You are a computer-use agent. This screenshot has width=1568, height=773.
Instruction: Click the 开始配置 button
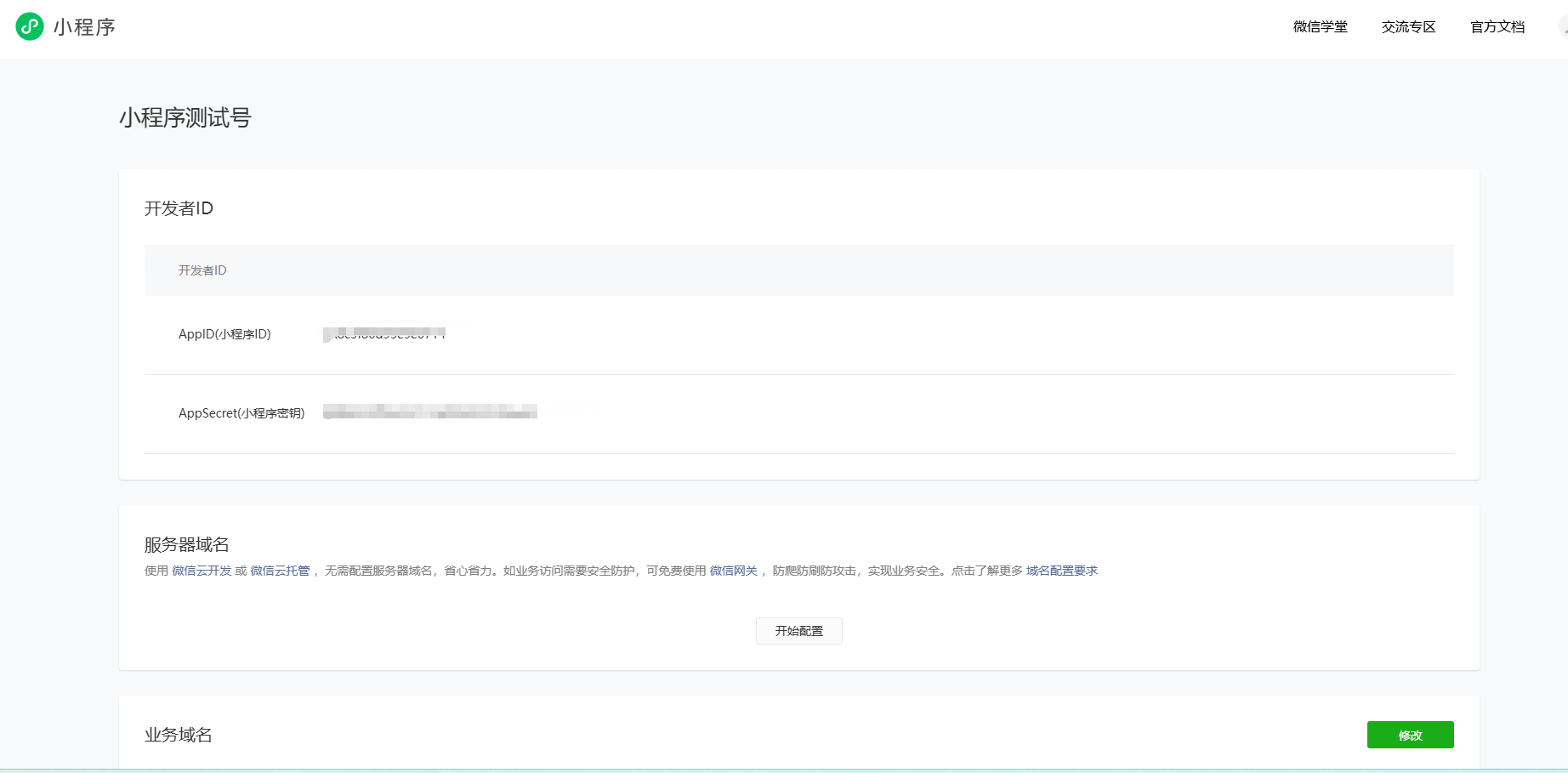coord(799,631)
